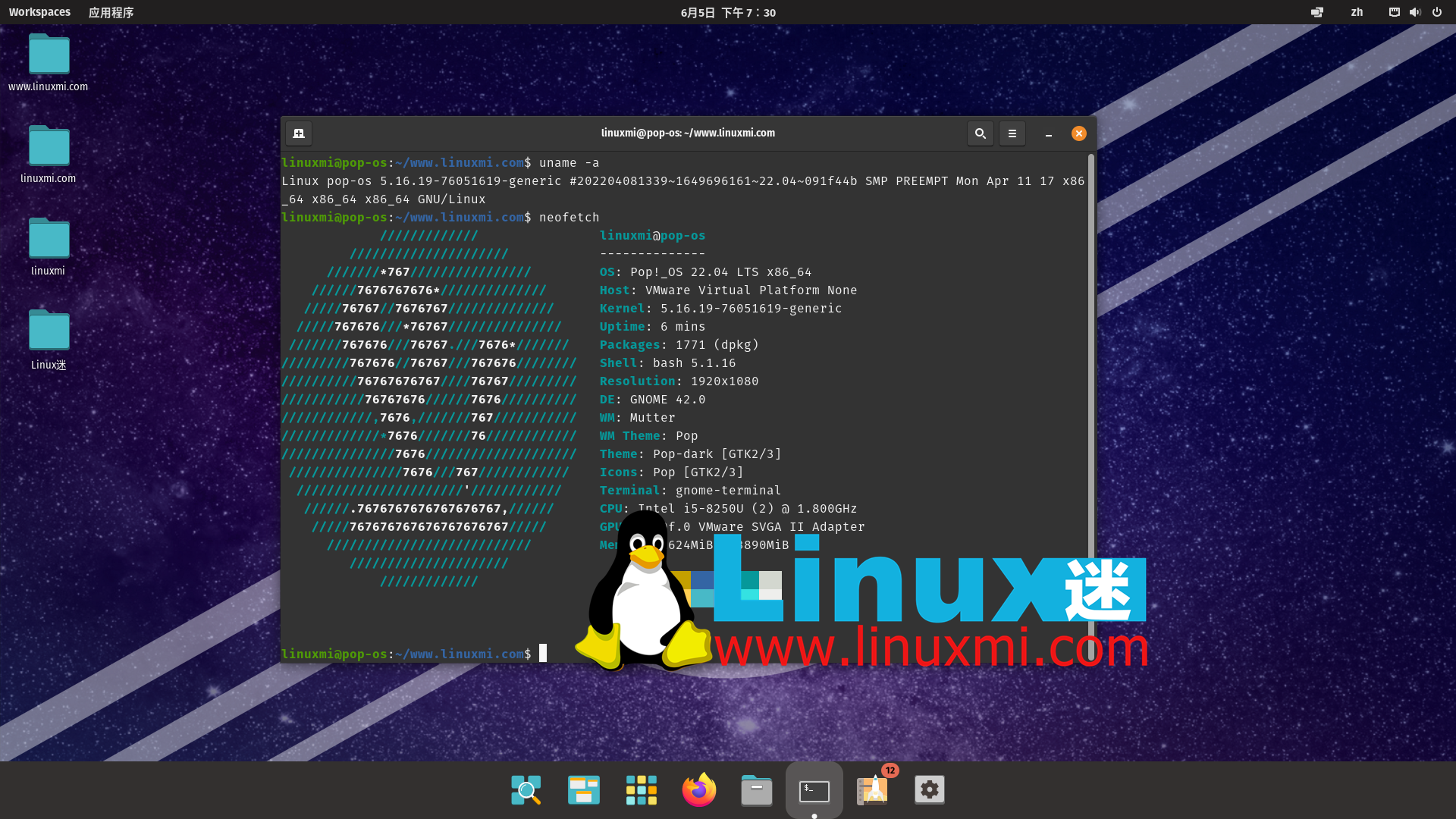Screen dimensions: 1456x819
Task: Open the 应用程序 applications menu
Action: click(x=111, y=12)
